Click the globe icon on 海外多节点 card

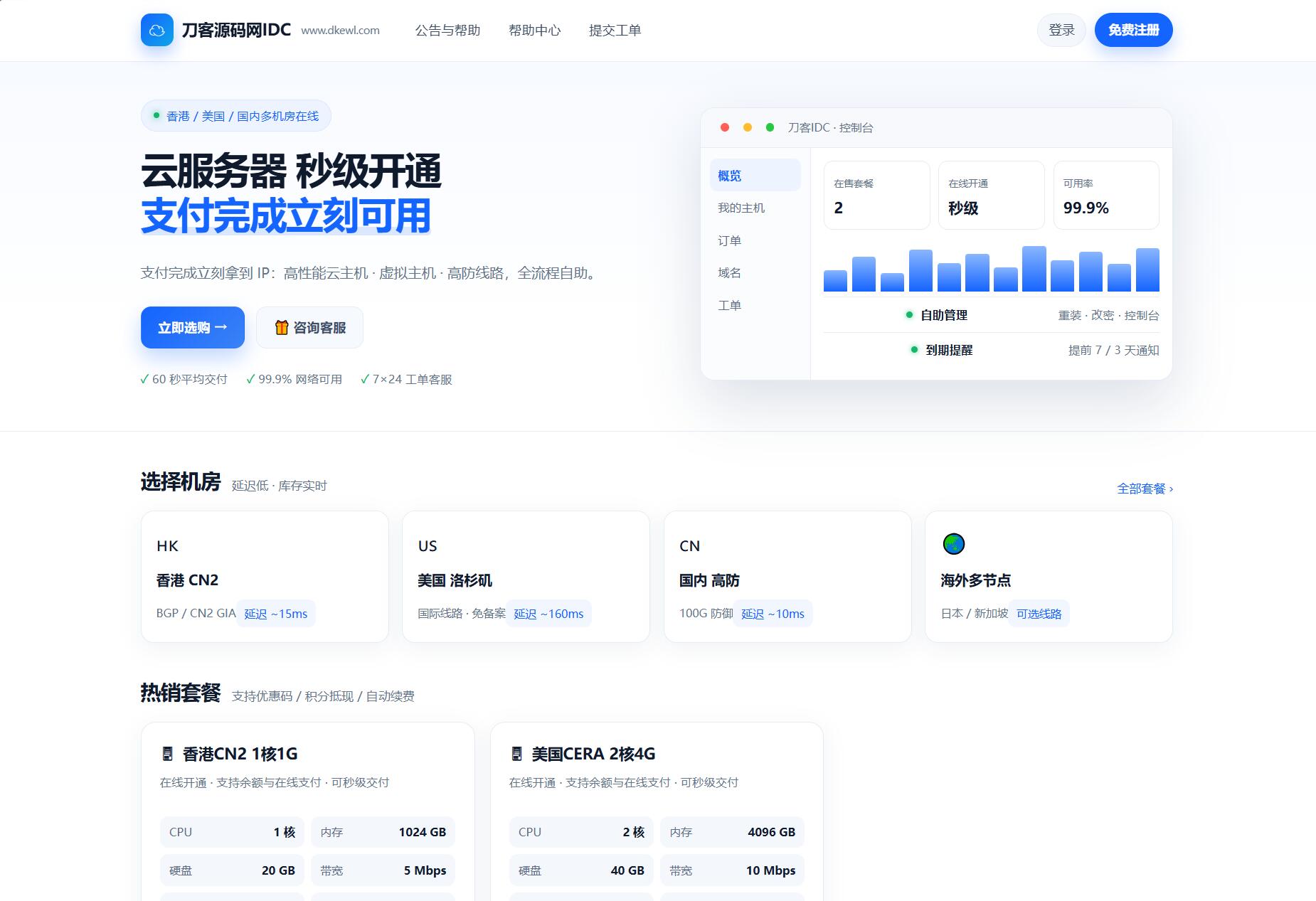point(954,544)
